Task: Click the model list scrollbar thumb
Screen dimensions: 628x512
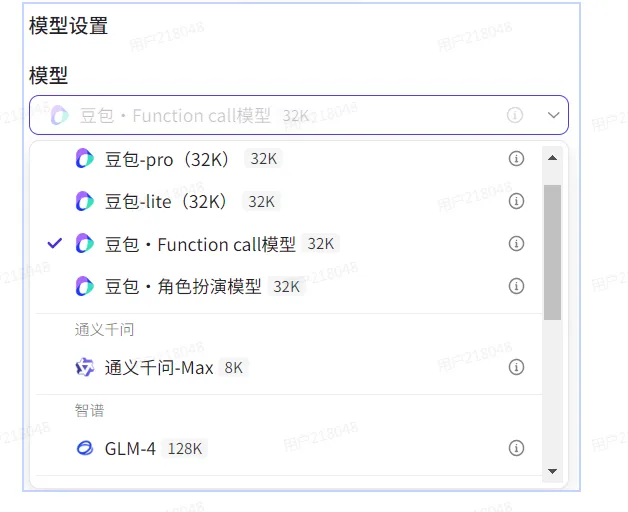Action: point(552,252)
